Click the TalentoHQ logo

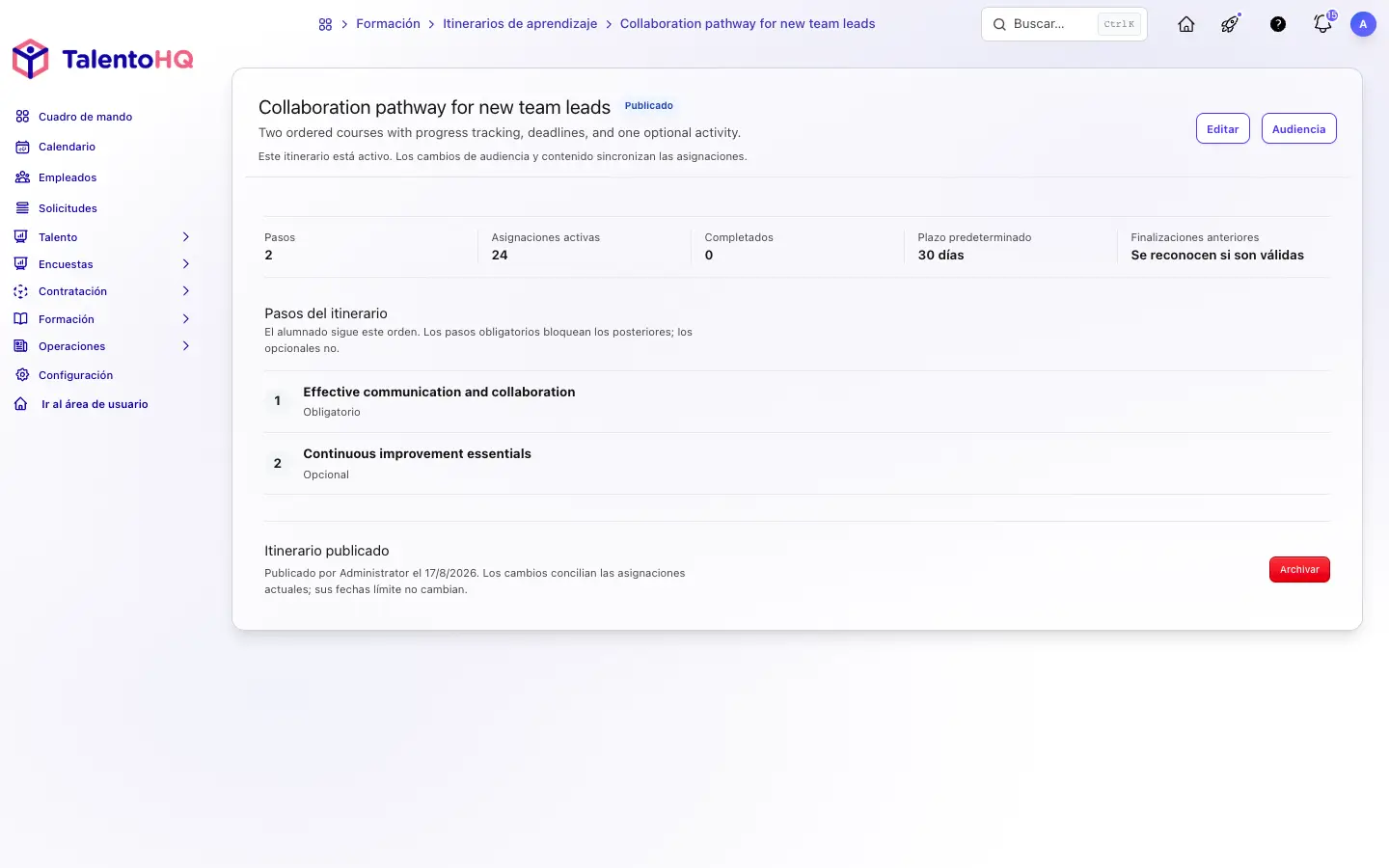coord(102,59)
